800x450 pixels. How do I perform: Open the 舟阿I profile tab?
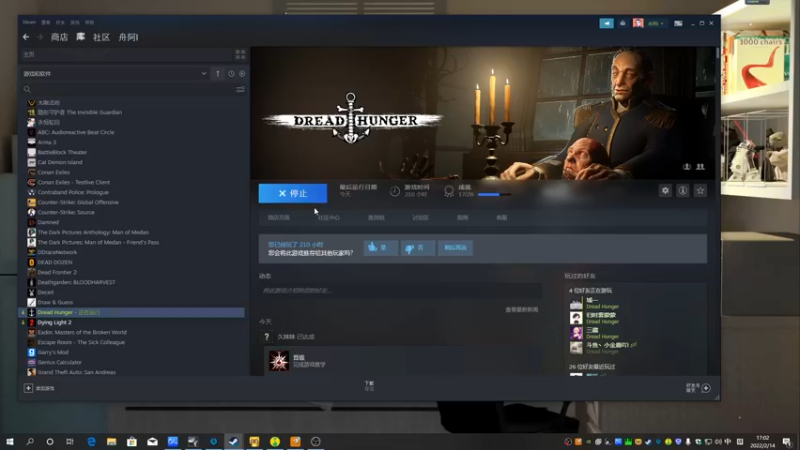point(128,37)
